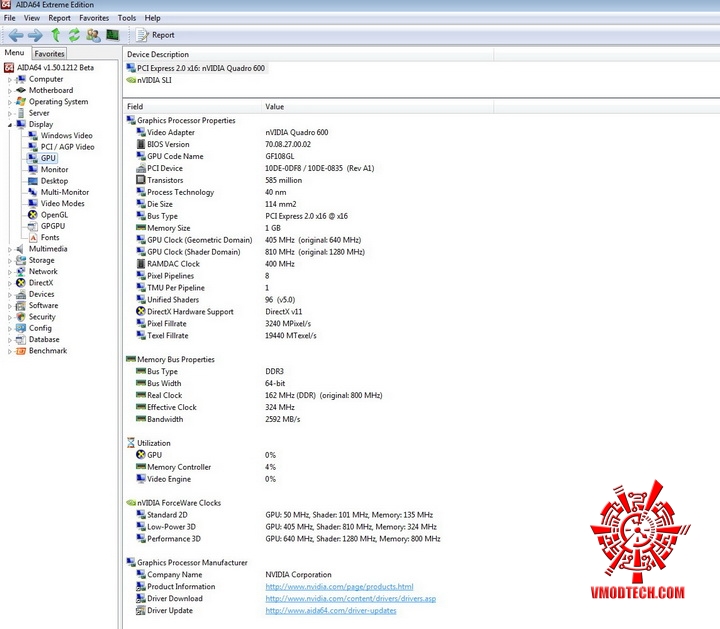The height and width of the screenshot is (629, 720).
Task: Click the Software icon in tree
Action: coord(21,305)
